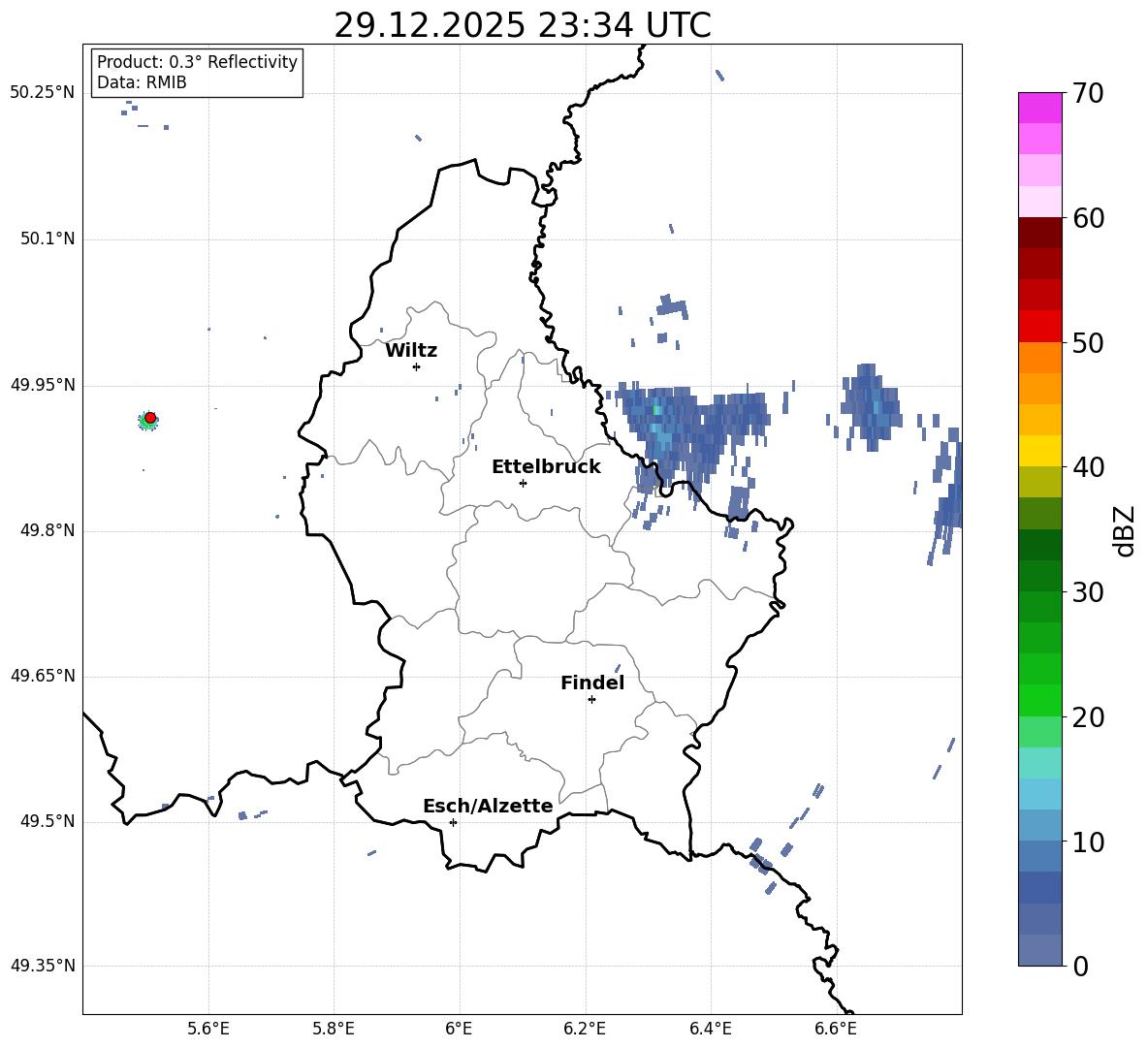
Task: Click the bright red colorbar segment above 50
Action: click(1040, 327)
